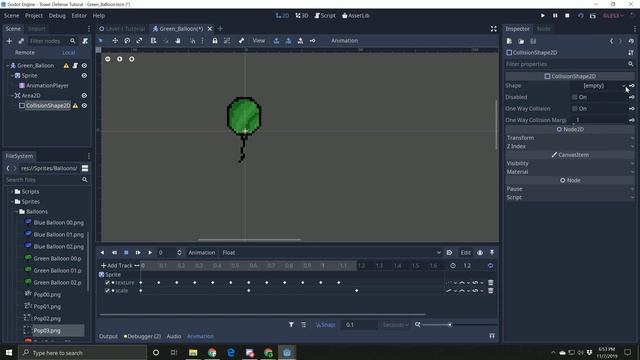Select the Remote scene tree button

[25, 53]
